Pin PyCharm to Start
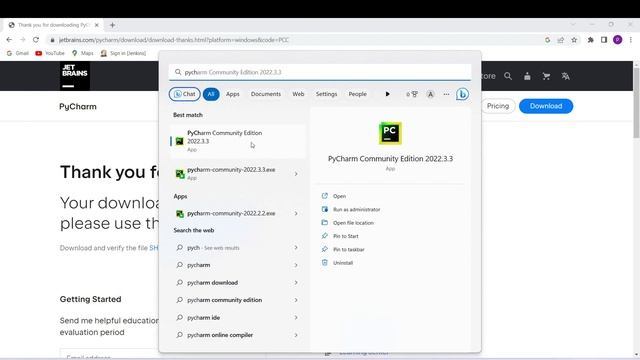The image size is (640, 360). (345, 236)
